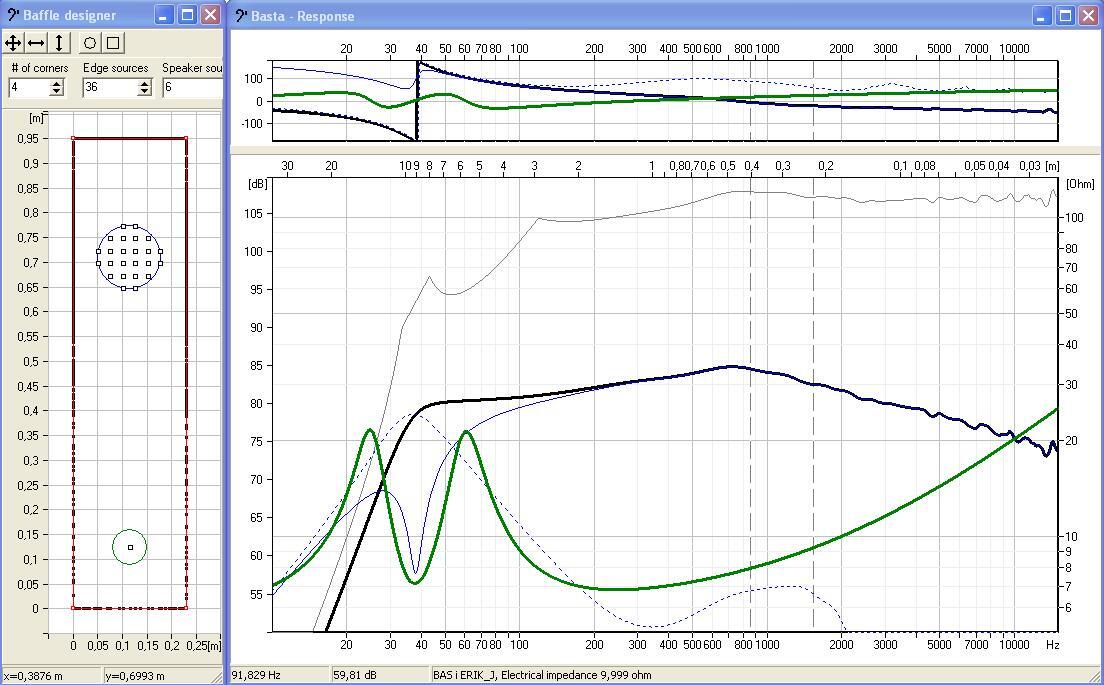Increase the Edge sources value

144,83
